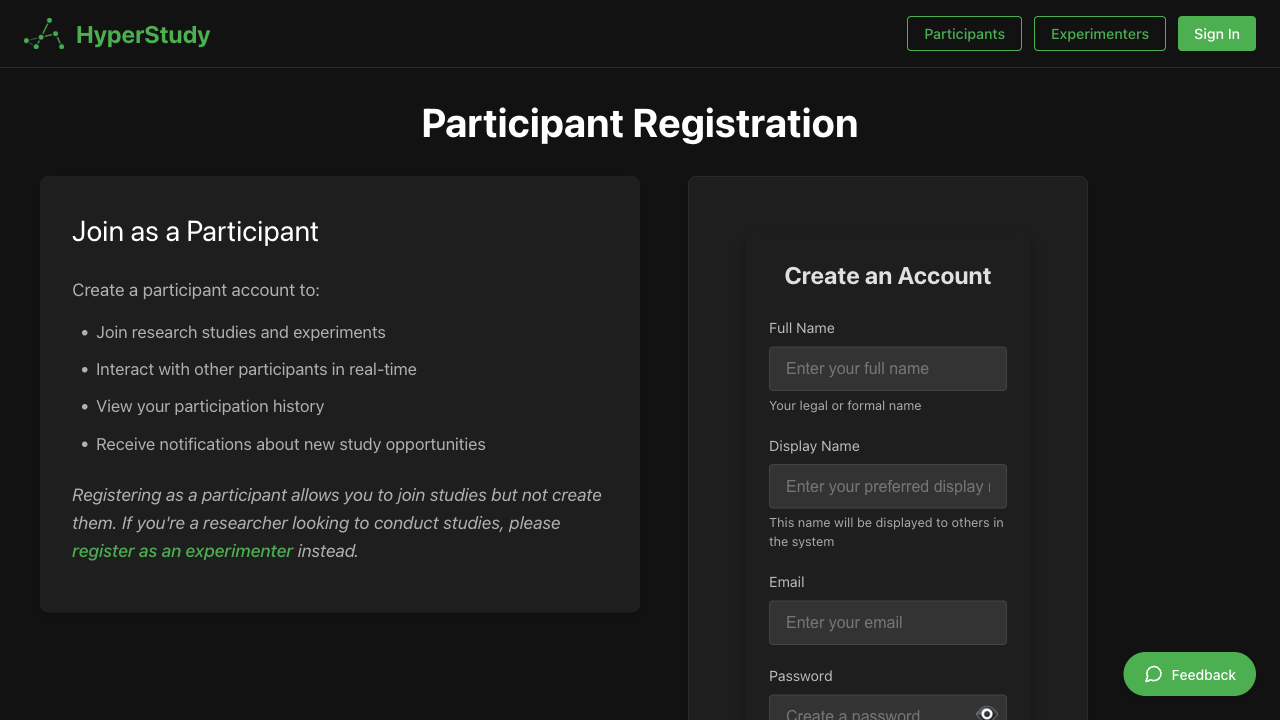Toggle password visibility for the Create a password field
The height and width of the screenshot is (720, 1280).
click(986, 712)
